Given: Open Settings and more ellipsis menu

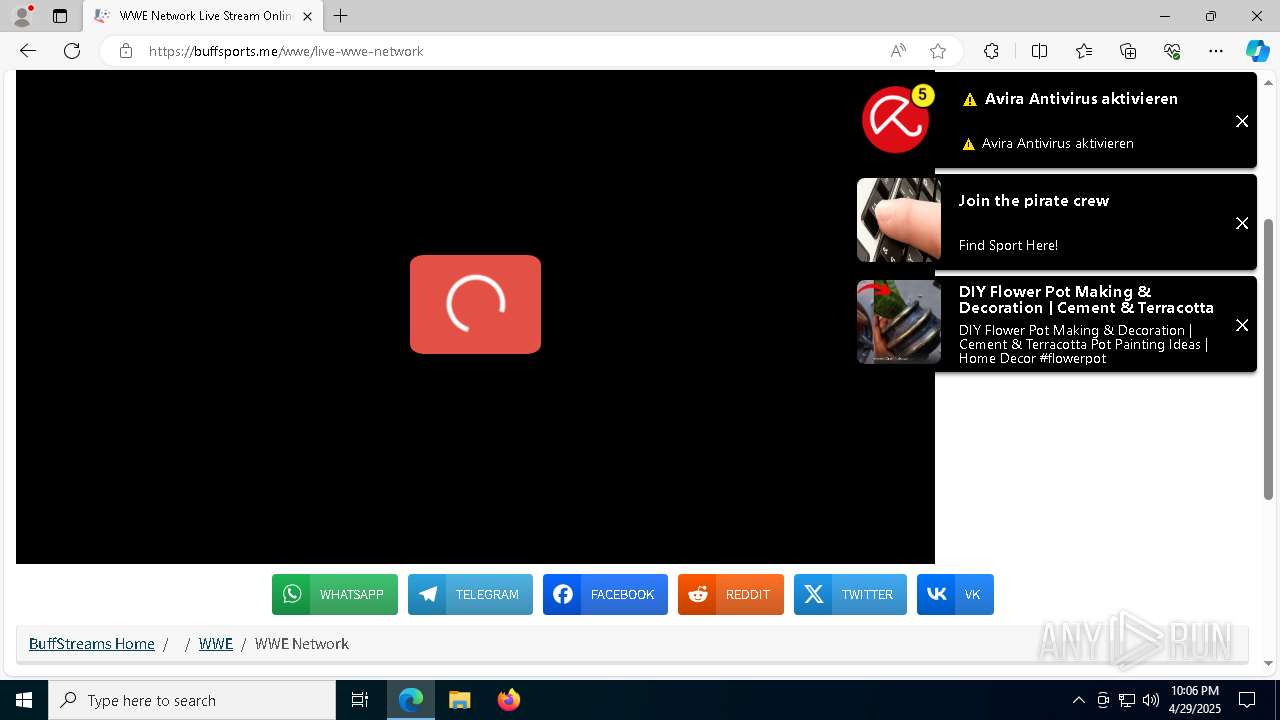Looking at the screenshot, I should point(1216,51).
